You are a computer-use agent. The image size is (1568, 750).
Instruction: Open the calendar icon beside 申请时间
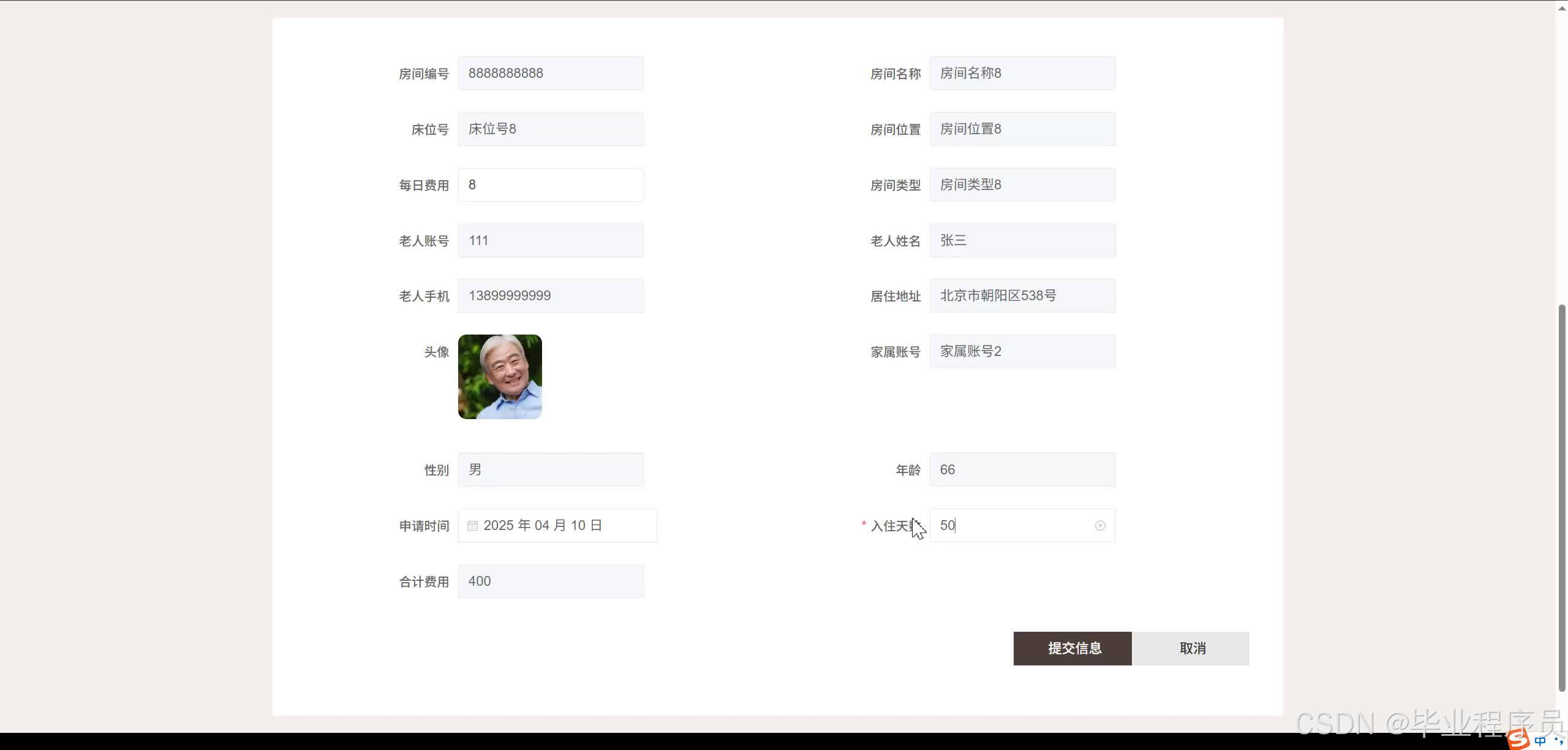(x=472, y=525)
